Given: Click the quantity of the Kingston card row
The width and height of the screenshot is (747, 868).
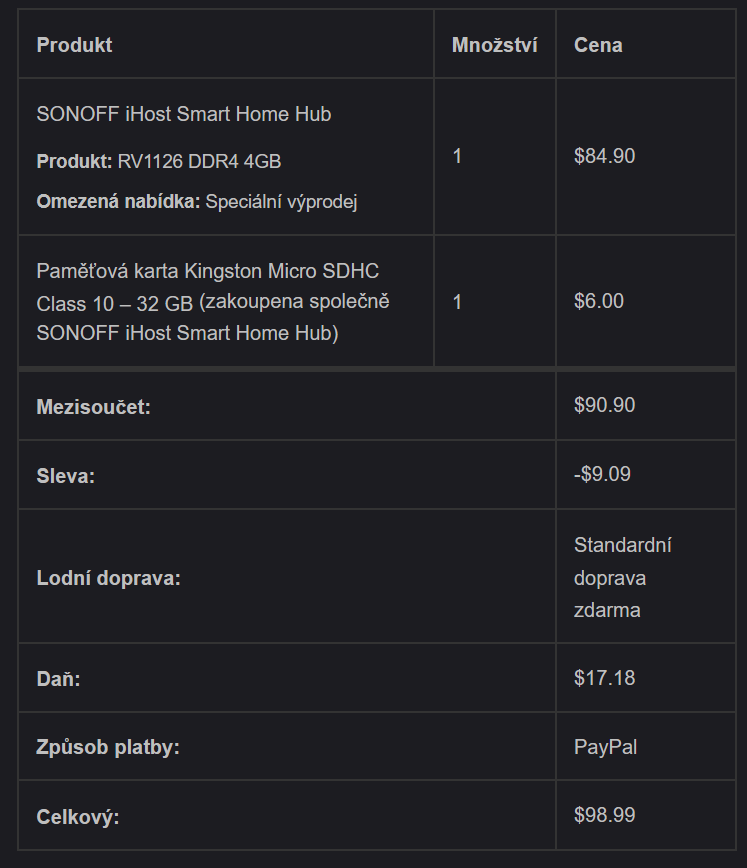Looking at the screenshot, I should click(458, 301).
